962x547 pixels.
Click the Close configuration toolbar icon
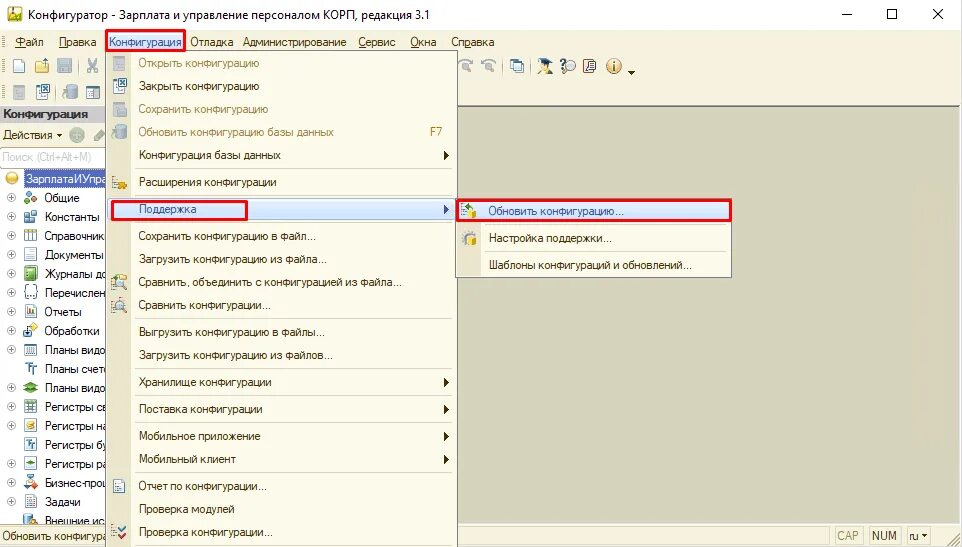click(x=42, y=92)
